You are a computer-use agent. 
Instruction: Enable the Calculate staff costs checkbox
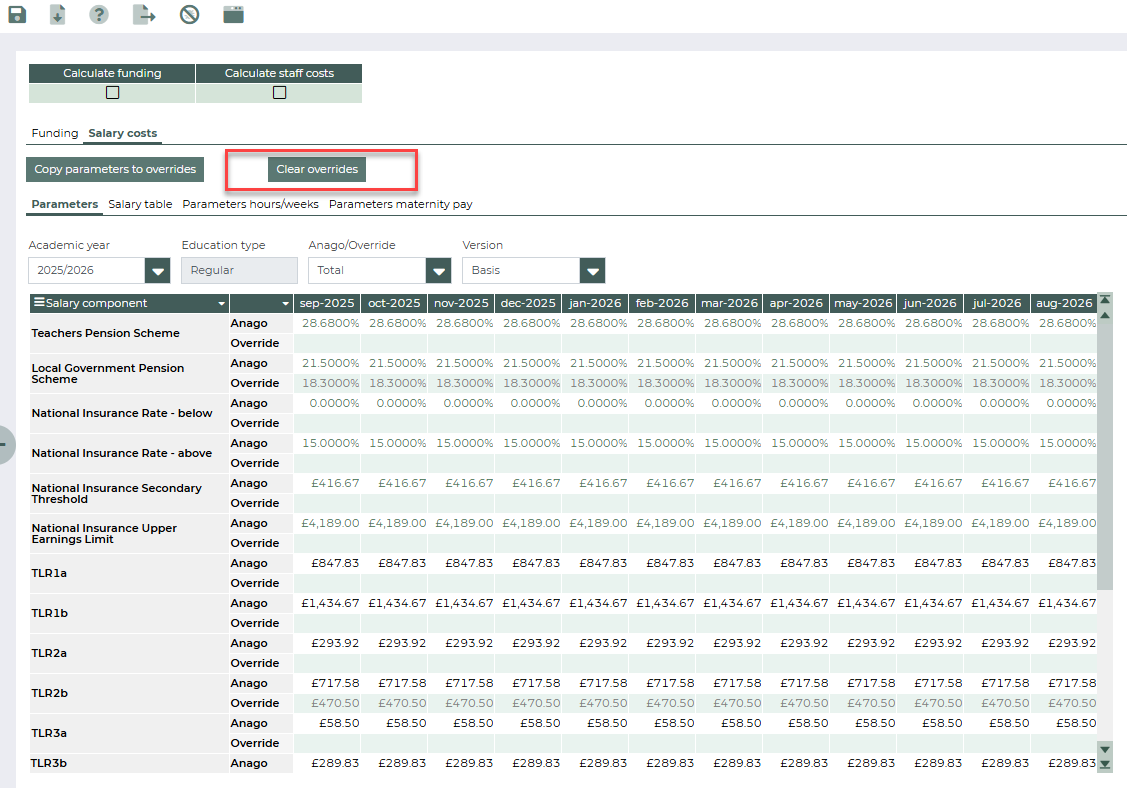pos(279,93)
